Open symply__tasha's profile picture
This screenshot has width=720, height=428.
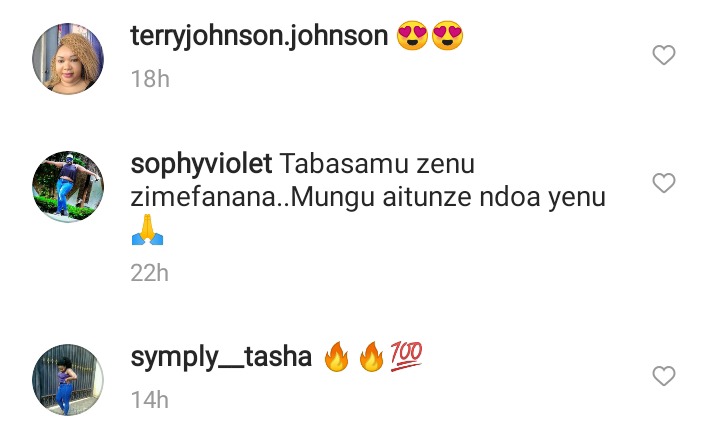(68, 380)
